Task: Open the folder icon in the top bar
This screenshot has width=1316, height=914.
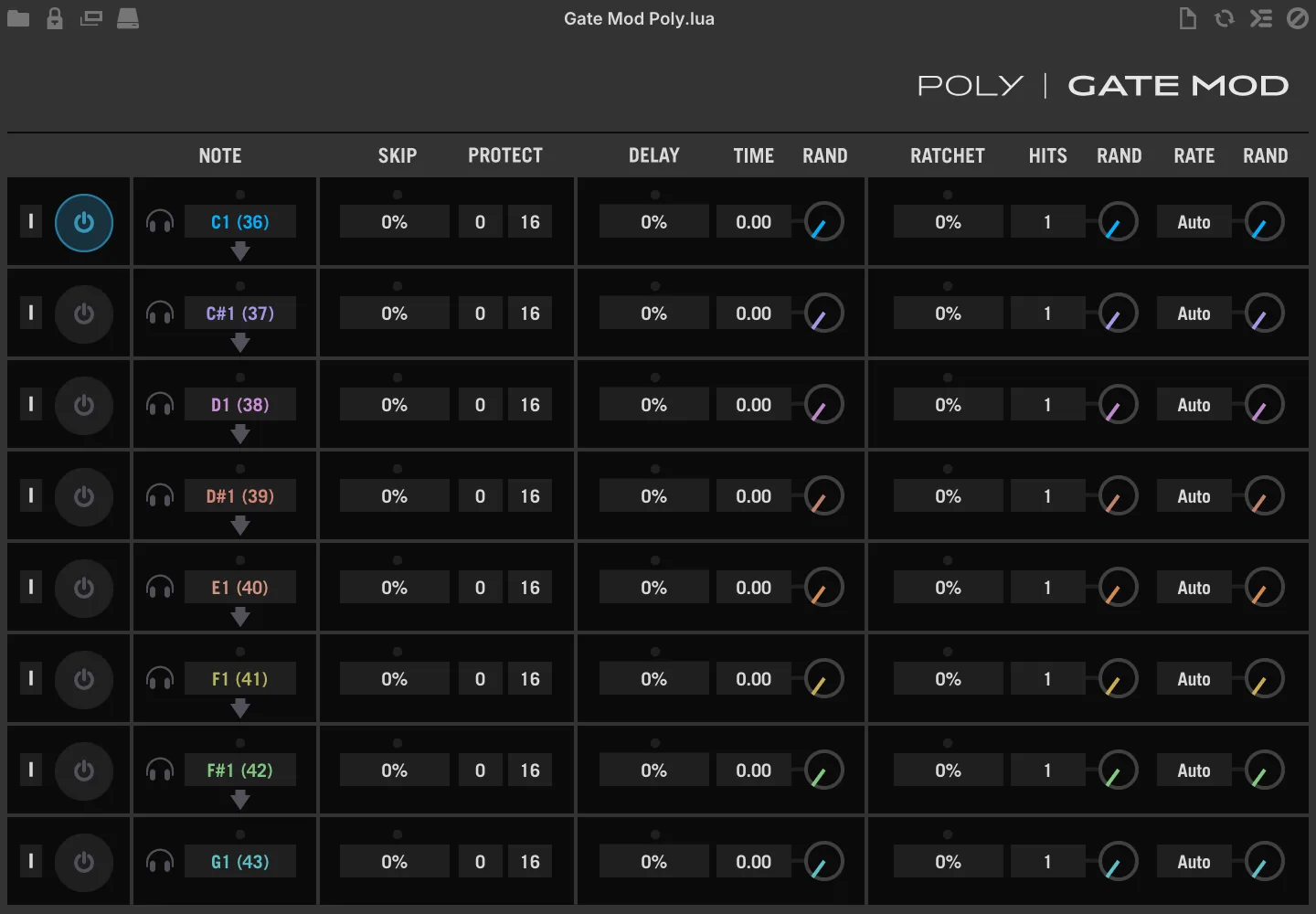Action: coord(18,18)
